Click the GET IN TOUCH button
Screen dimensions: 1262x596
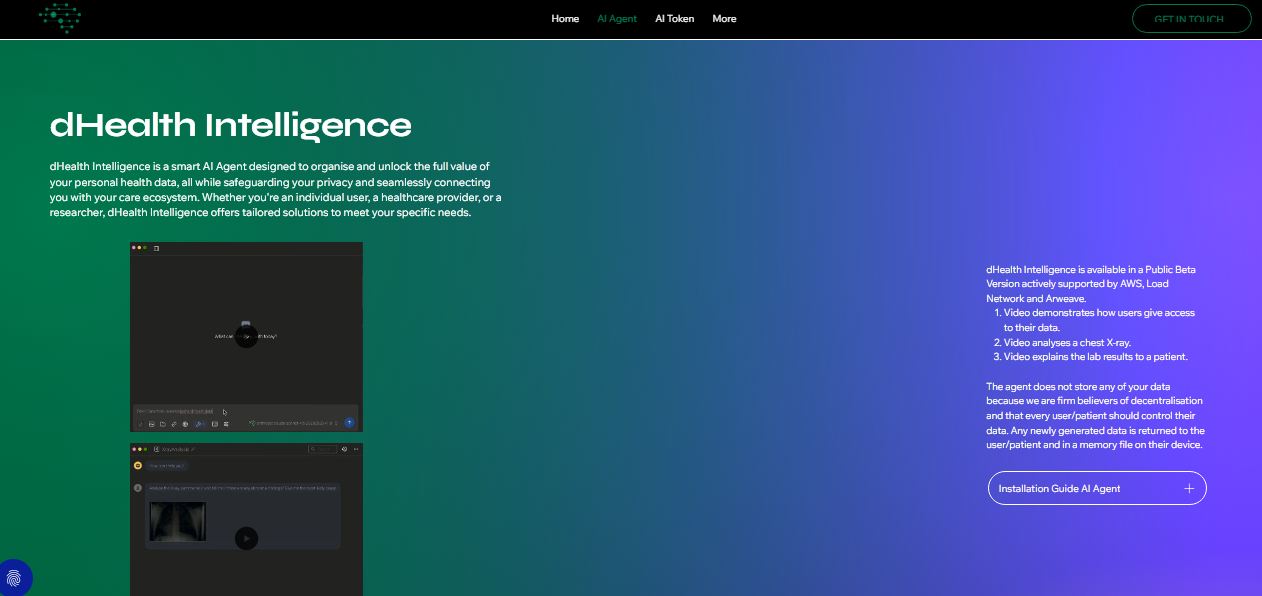pyautogui.click(x=1191, y=18)
